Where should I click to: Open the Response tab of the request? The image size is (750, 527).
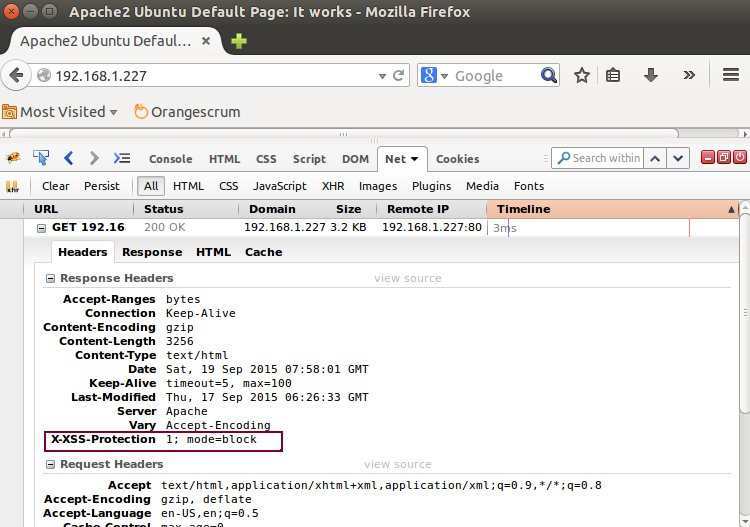[152, 252]
